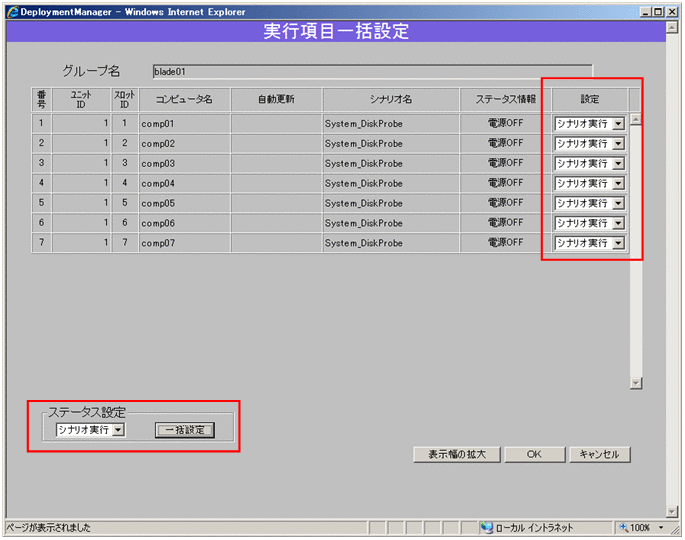The width and height of the screenshot is (685, 540).
Task: Click the status bar resize grip
Action: click(676, 530)
